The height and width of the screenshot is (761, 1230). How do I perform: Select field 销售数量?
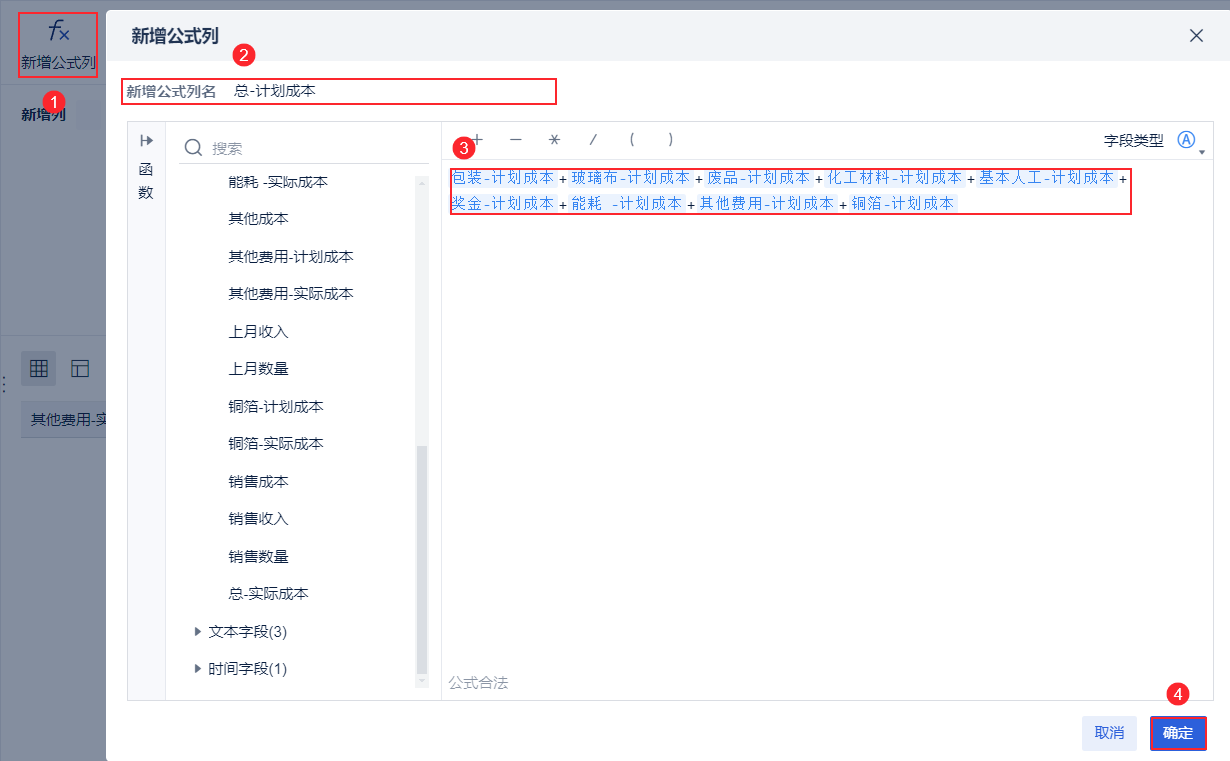[x=258, y=557]
